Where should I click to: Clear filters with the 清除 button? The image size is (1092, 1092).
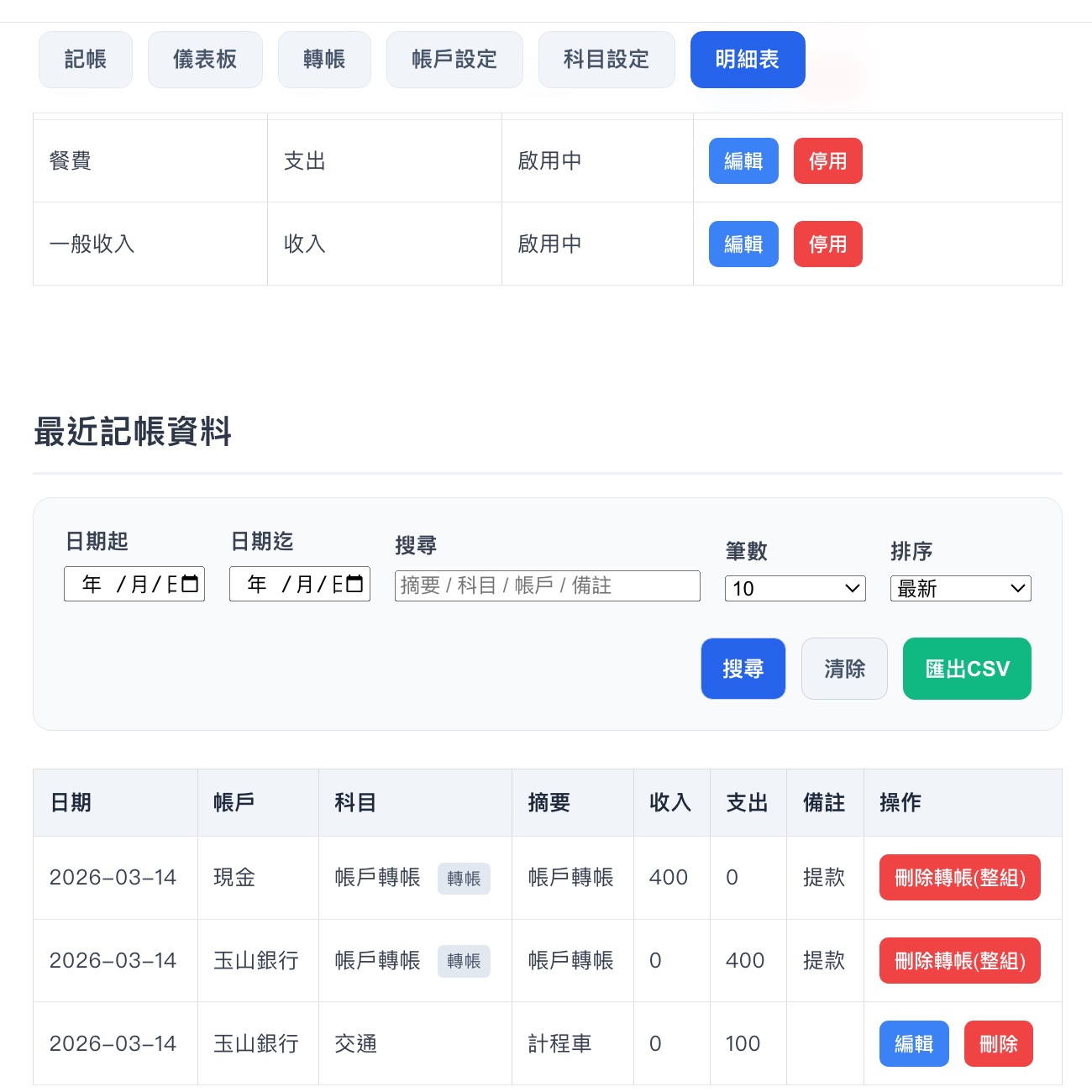pyautogui.click(x=844, y=669)
